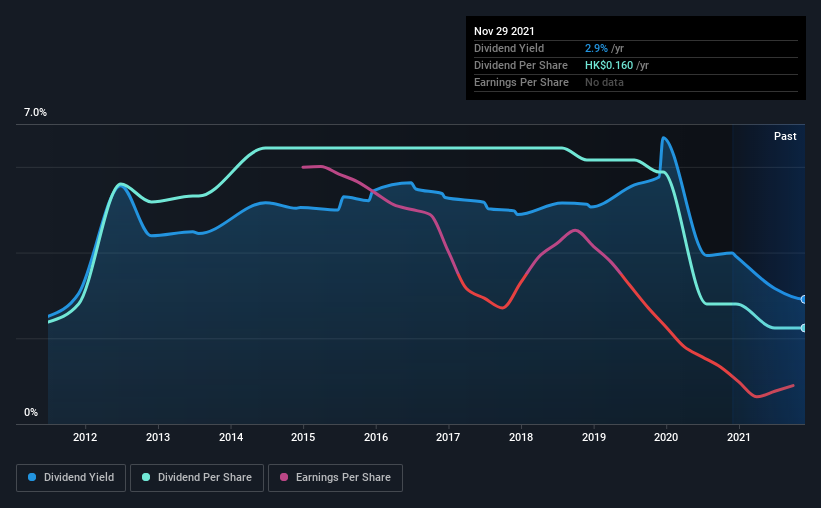
Task: Click the "Past" label in the chart
Action: click(x=785, y=136)
